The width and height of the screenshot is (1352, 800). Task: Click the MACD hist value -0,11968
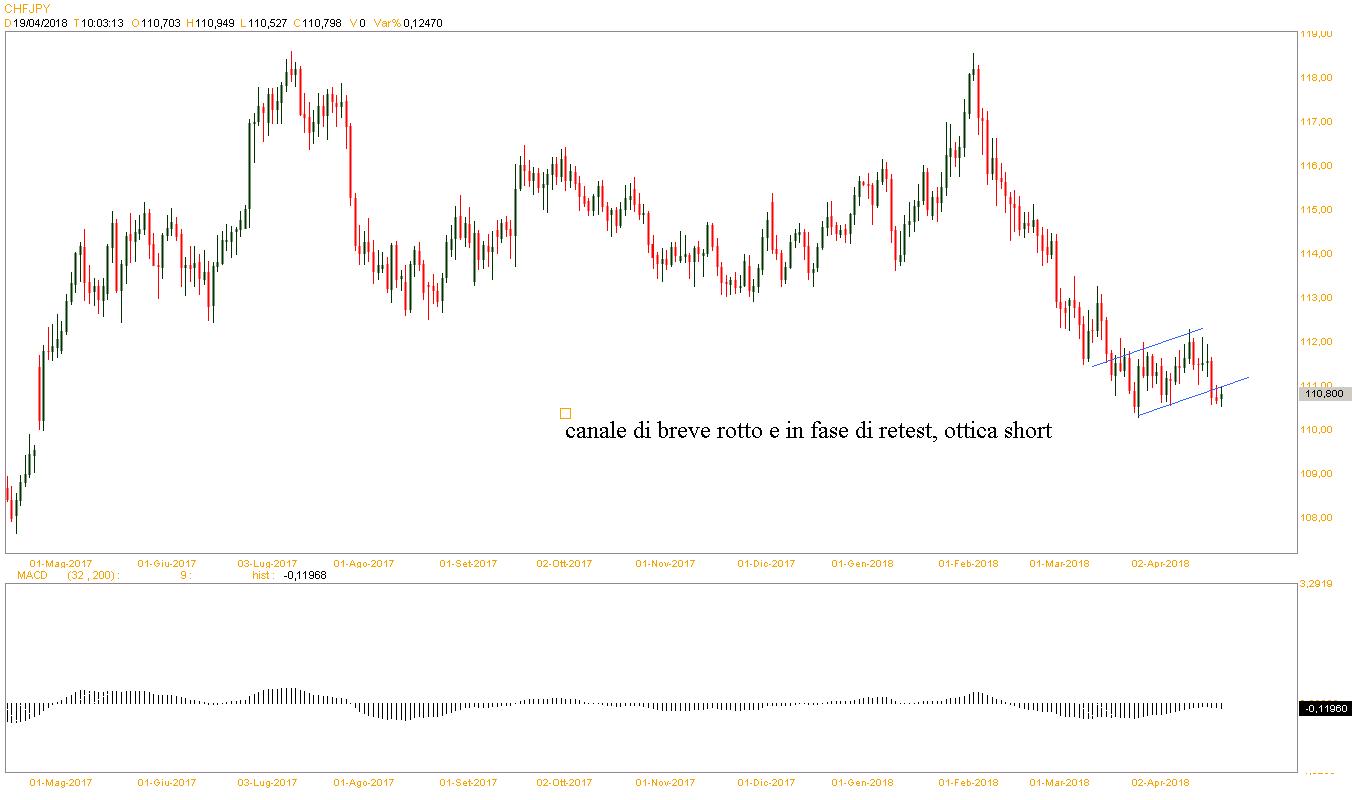tap(305, 576)
